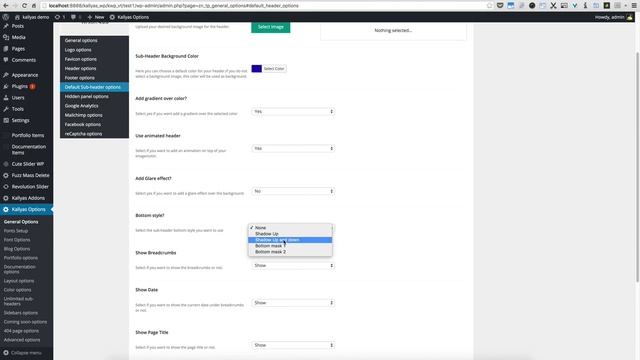Click the page vertical scrollbar
The image size is (640, 360).
click(x=637, y=167)
